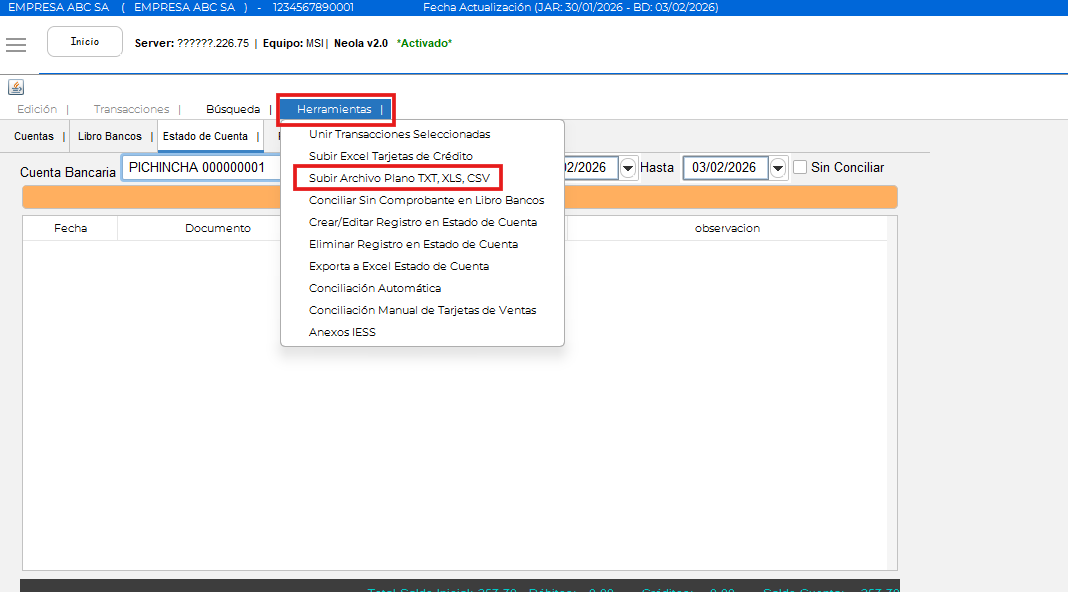This screenshot has height=592, width=1068.
Task: Choose Subir Archivo Plano TXT, XLS, CSV
Action: pyautogui.click(x=399, y=178)
